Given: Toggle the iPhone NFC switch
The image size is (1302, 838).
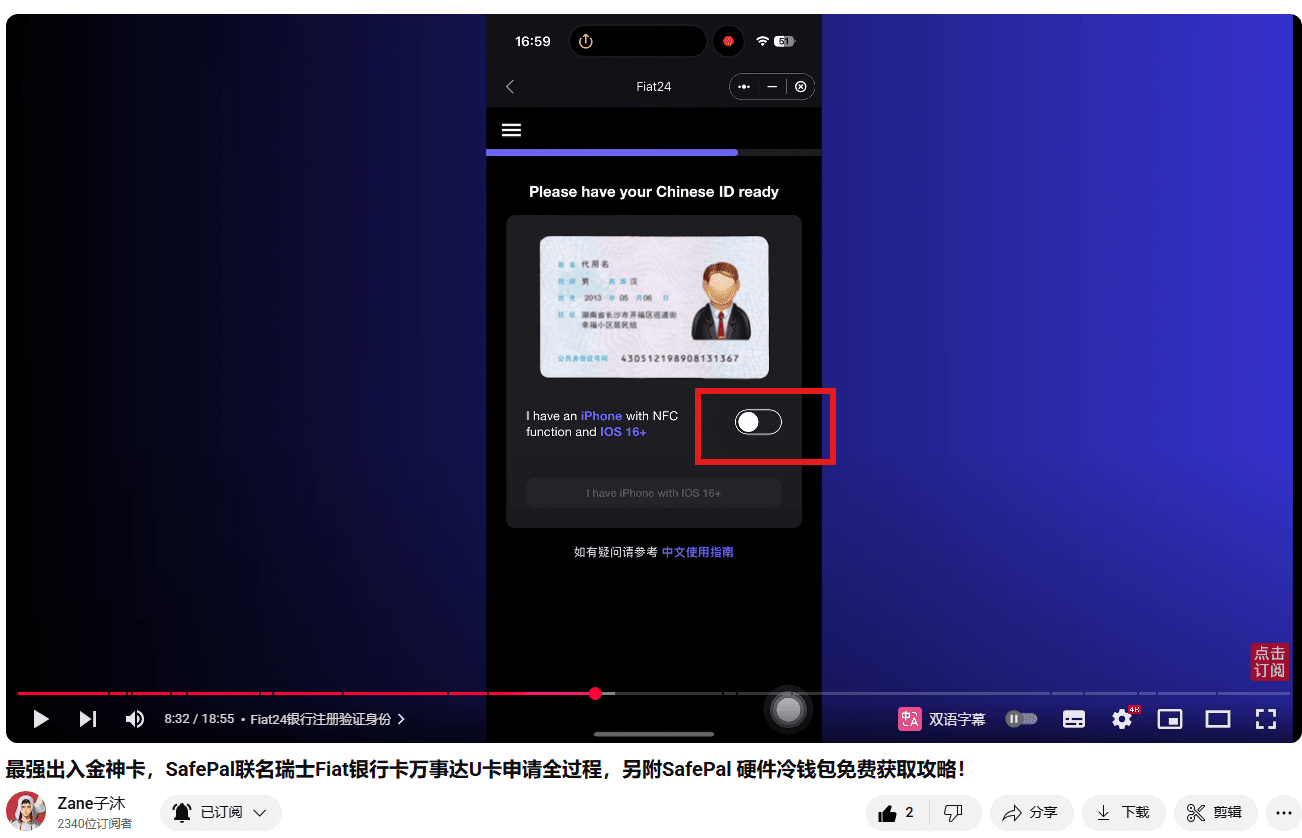Looking at the screenshot, I should coord(758,422).
